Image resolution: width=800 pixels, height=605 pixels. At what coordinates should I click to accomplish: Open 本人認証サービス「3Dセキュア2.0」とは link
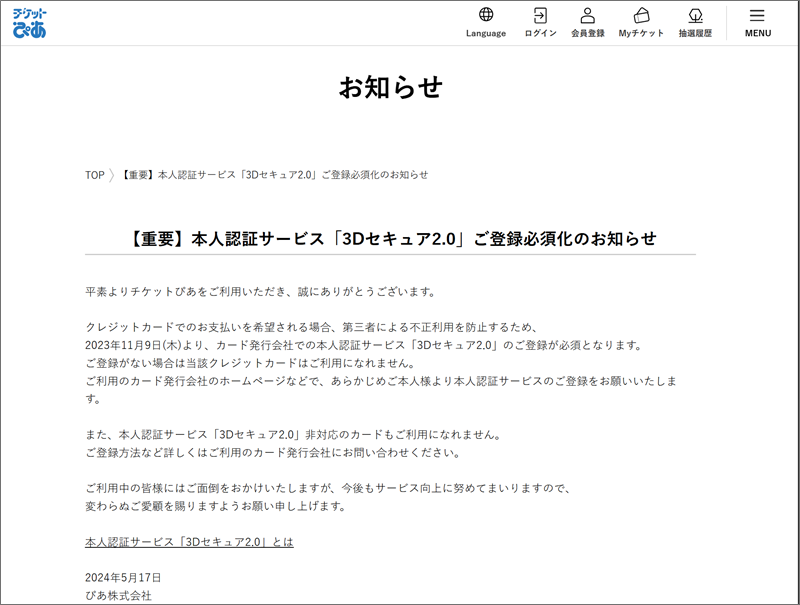tap(189, 542)
